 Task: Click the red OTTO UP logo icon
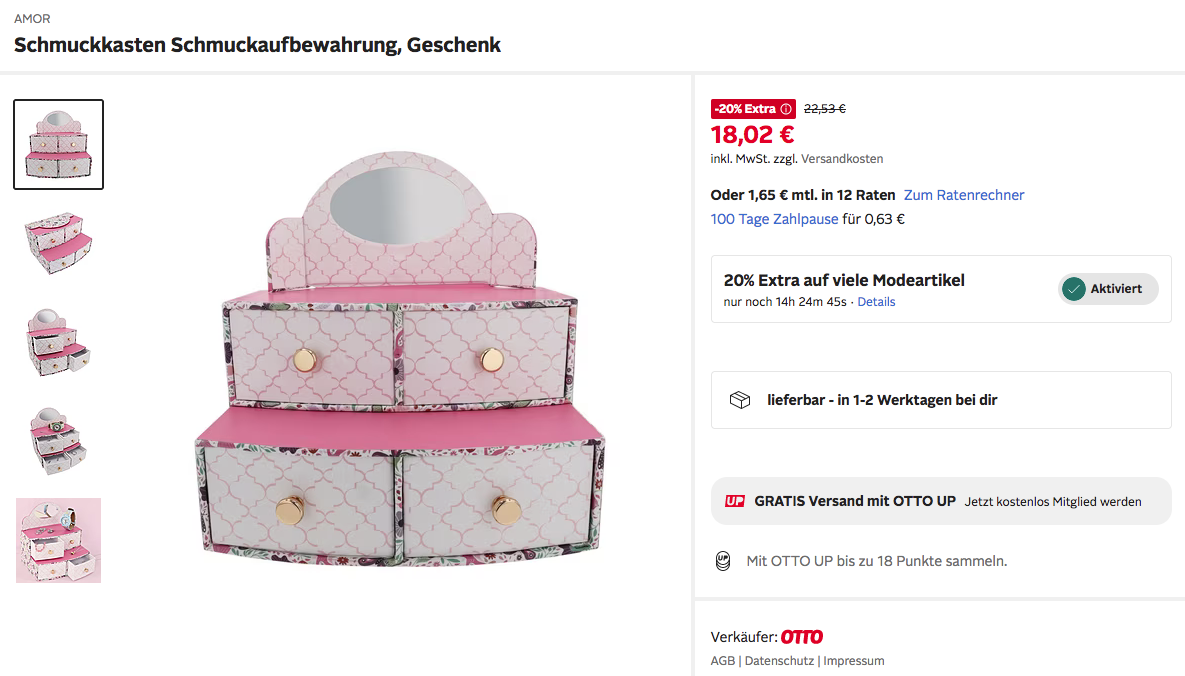pos(735,501)
